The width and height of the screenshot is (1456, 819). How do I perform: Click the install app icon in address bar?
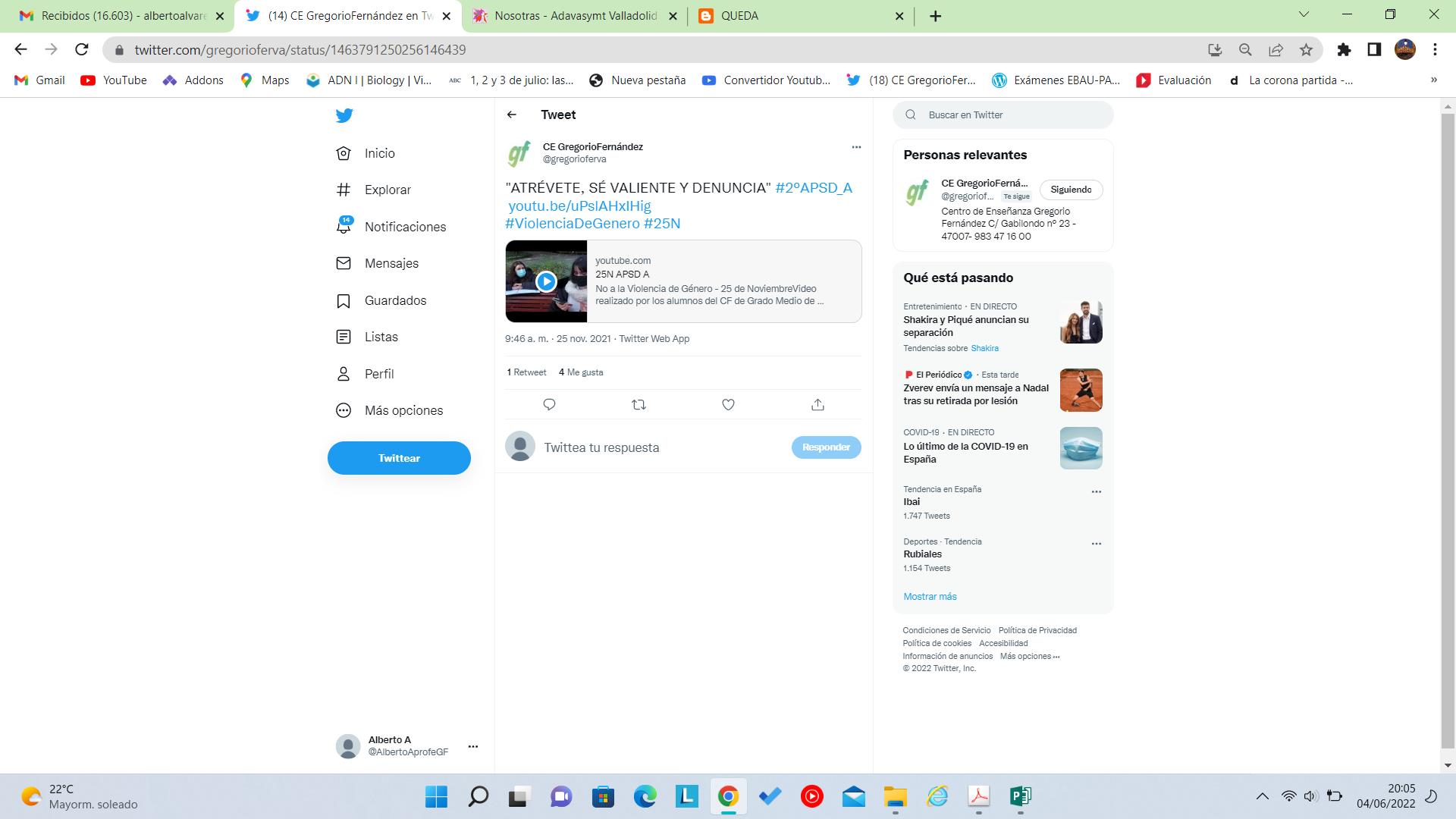click(x=1215, y=50)
